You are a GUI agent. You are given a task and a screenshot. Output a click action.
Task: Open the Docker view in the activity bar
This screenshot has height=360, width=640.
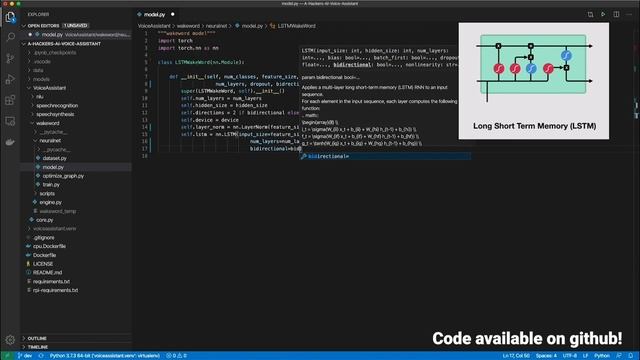click(10, 142)
